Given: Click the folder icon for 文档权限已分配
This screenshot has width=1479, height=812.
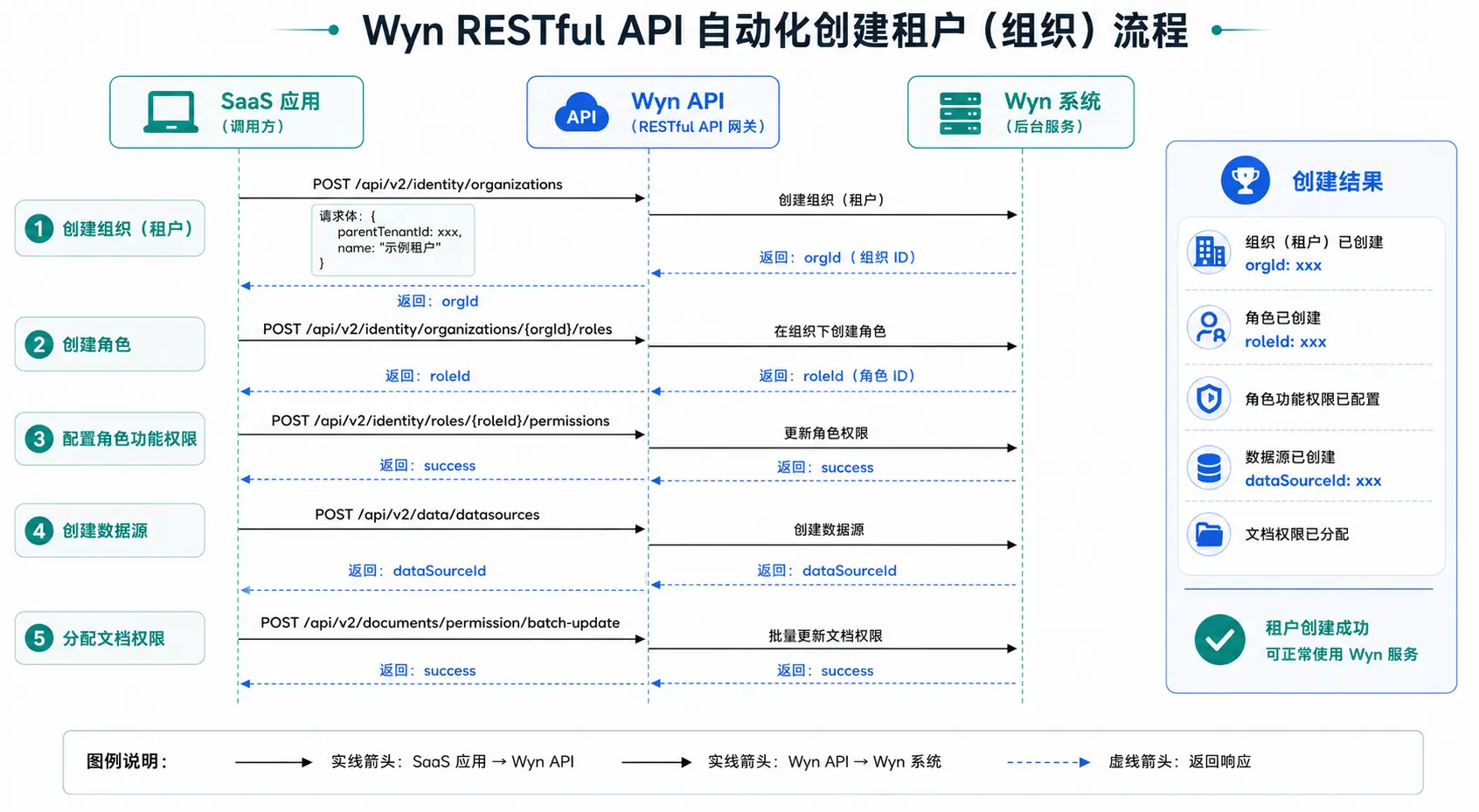Looking at the screenshot, I should click(x=1210, y=533).
